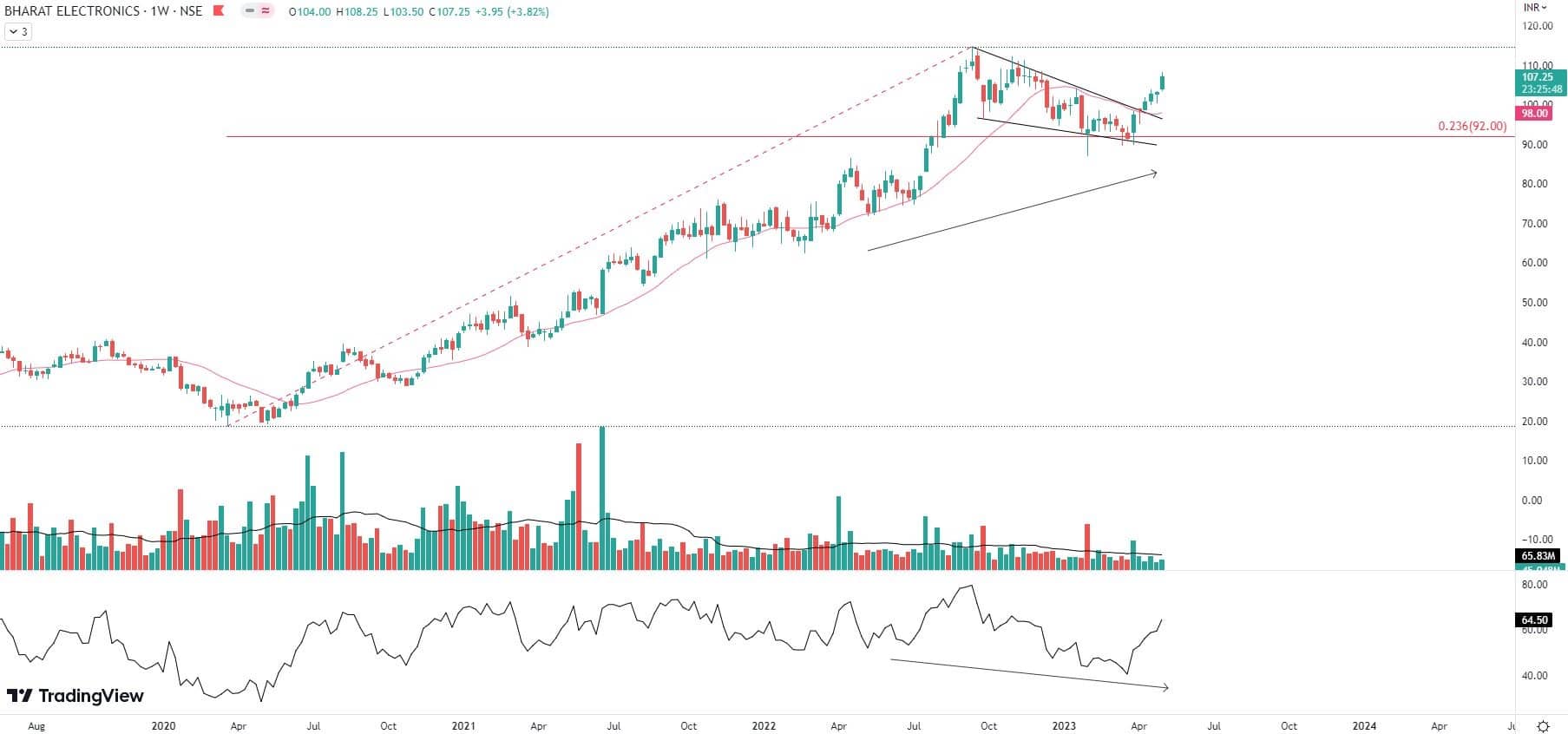
Task: Click the grey dash icon in the status pill
Action: [251, 11]
